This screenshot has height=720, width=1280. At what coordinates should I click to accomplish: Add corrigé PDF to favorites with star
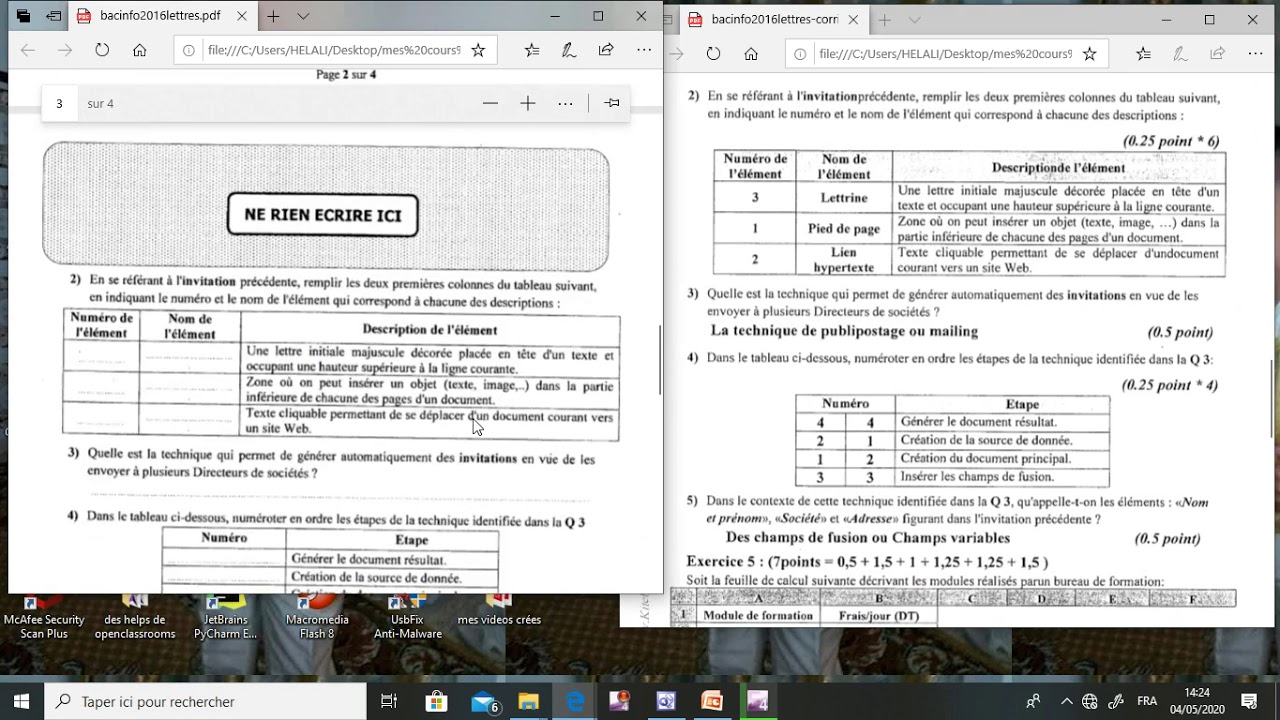click(x=1089, y=54)
